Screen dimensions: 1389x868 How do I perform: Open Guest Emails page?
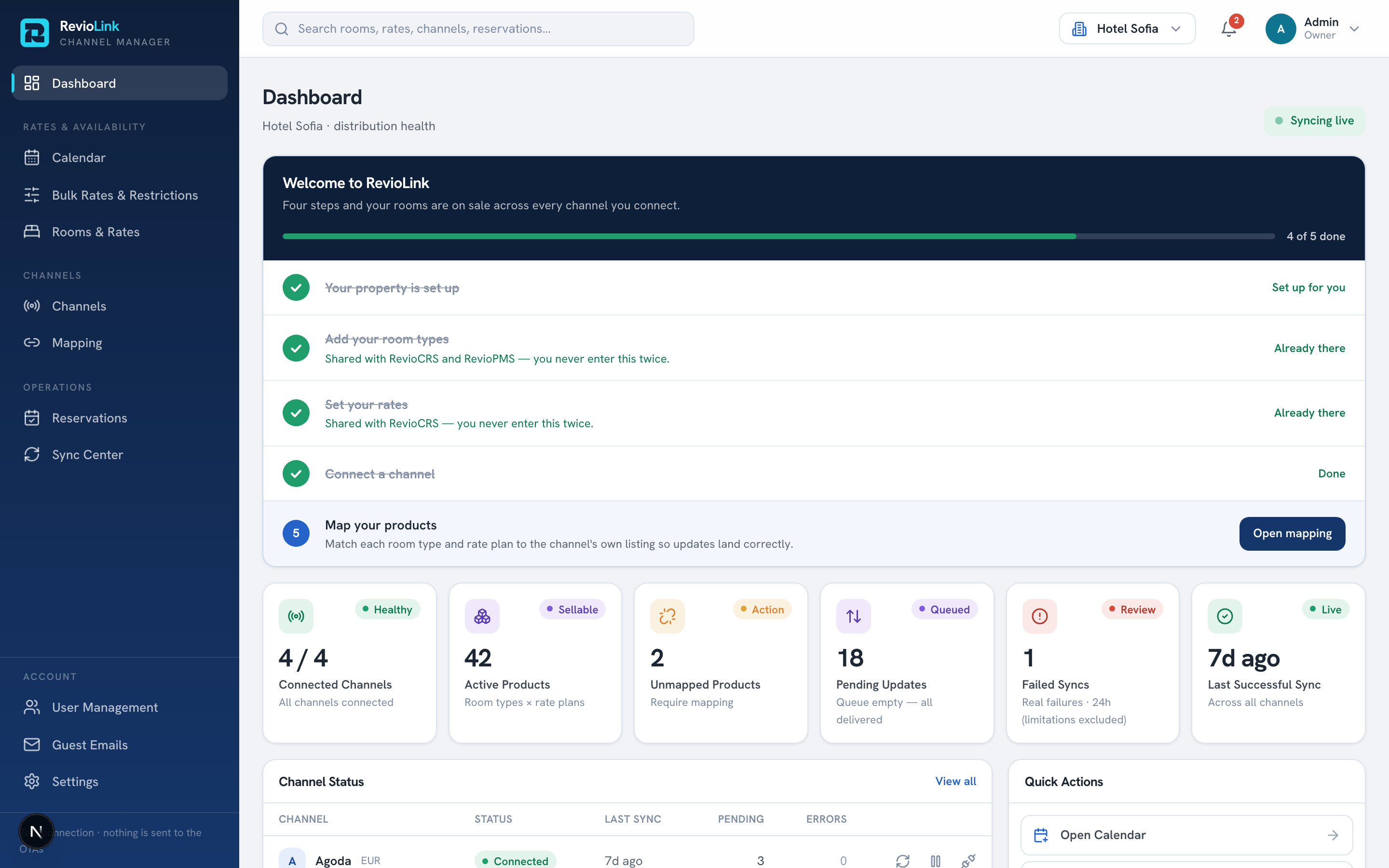pyautogui.click(x=120, y=745)
